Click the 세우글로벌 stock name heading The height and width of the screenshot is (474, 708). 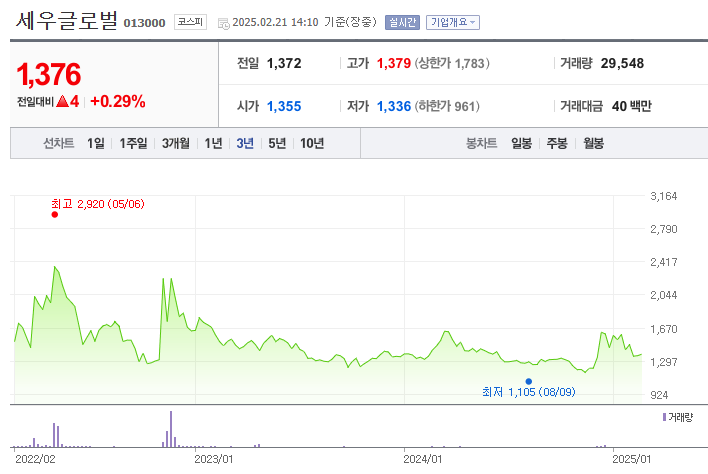click(67, 20)
